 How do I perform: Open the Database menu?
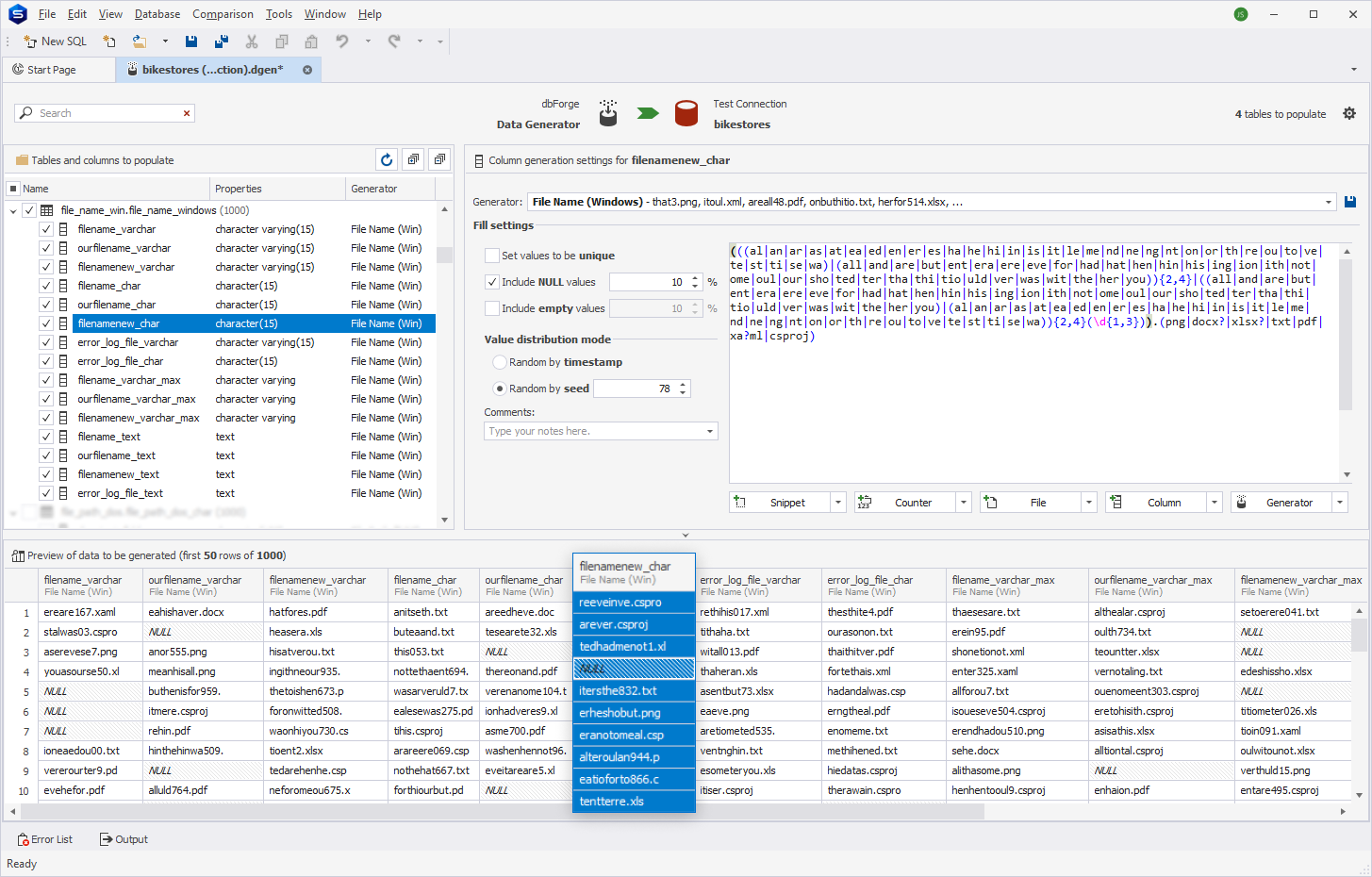(157, 14)
